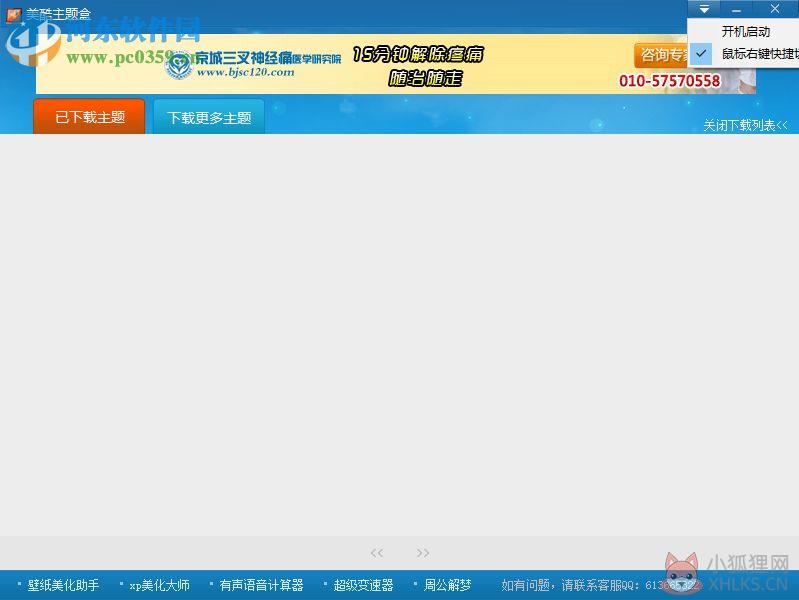Close the 美酷主题盒 window
Screen dimensions: 799x600
pyautogui.click(x=775, y=9)
